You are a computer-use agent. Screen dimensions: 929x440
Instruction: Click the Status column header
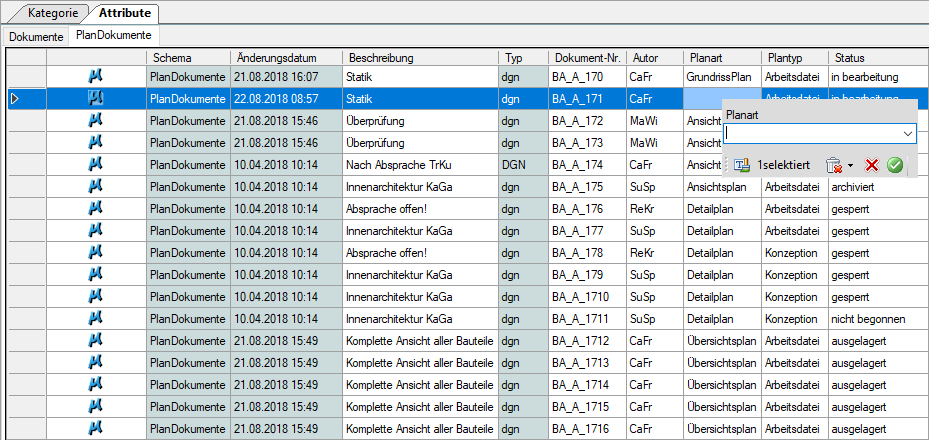click(x=877, y=58)
